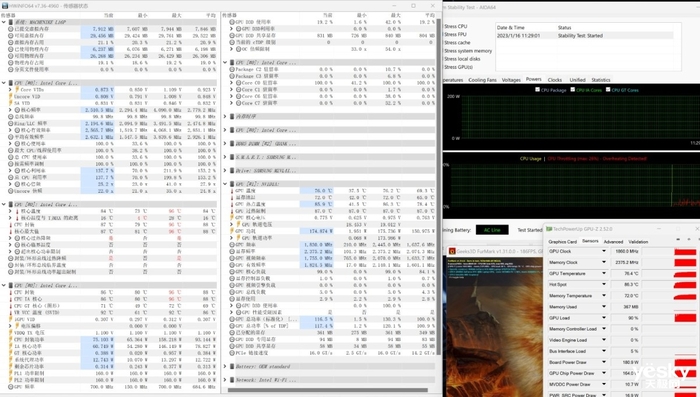Viewport: 700px width, 397px height.
Task: Open Advanced tab in GPU-Z
Action: pos(613,242)
